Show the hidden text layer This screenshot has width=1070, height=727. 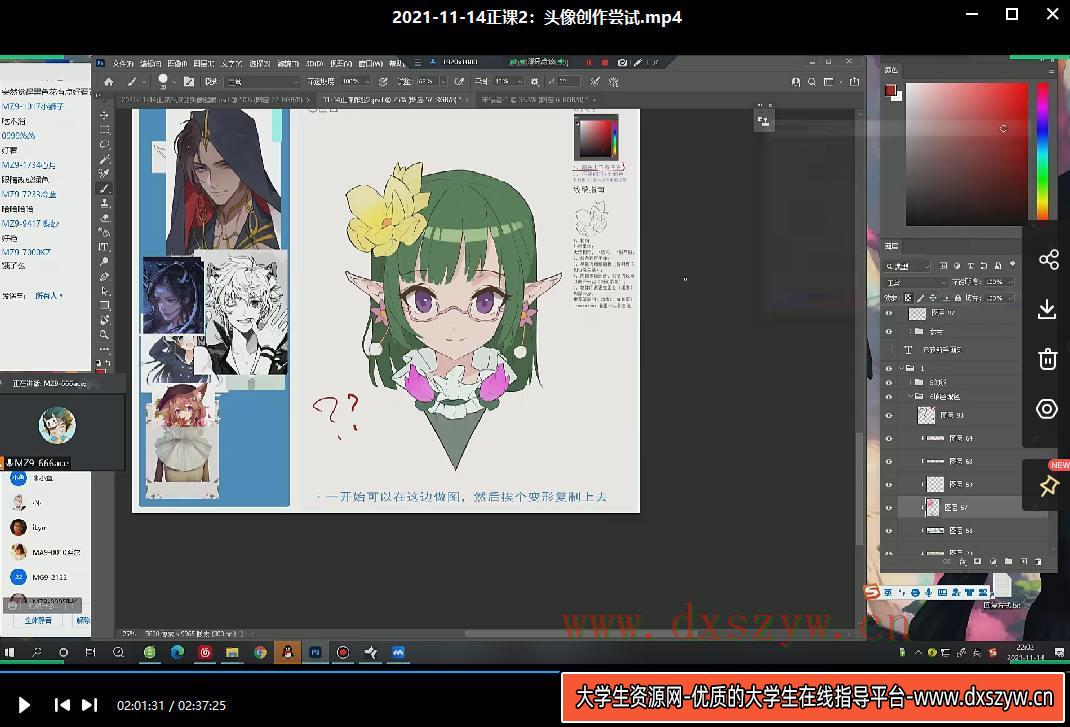coord(889,350)
